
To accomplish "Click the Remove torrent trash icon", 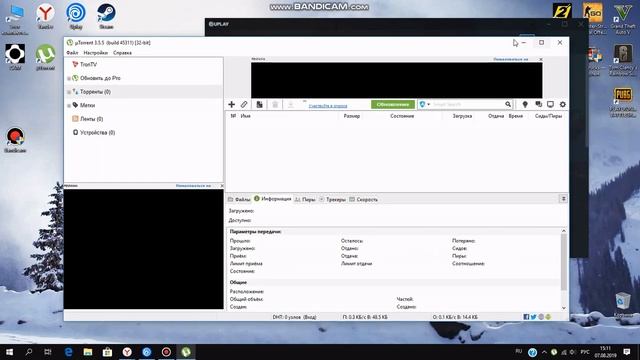I will click(275, 104).
